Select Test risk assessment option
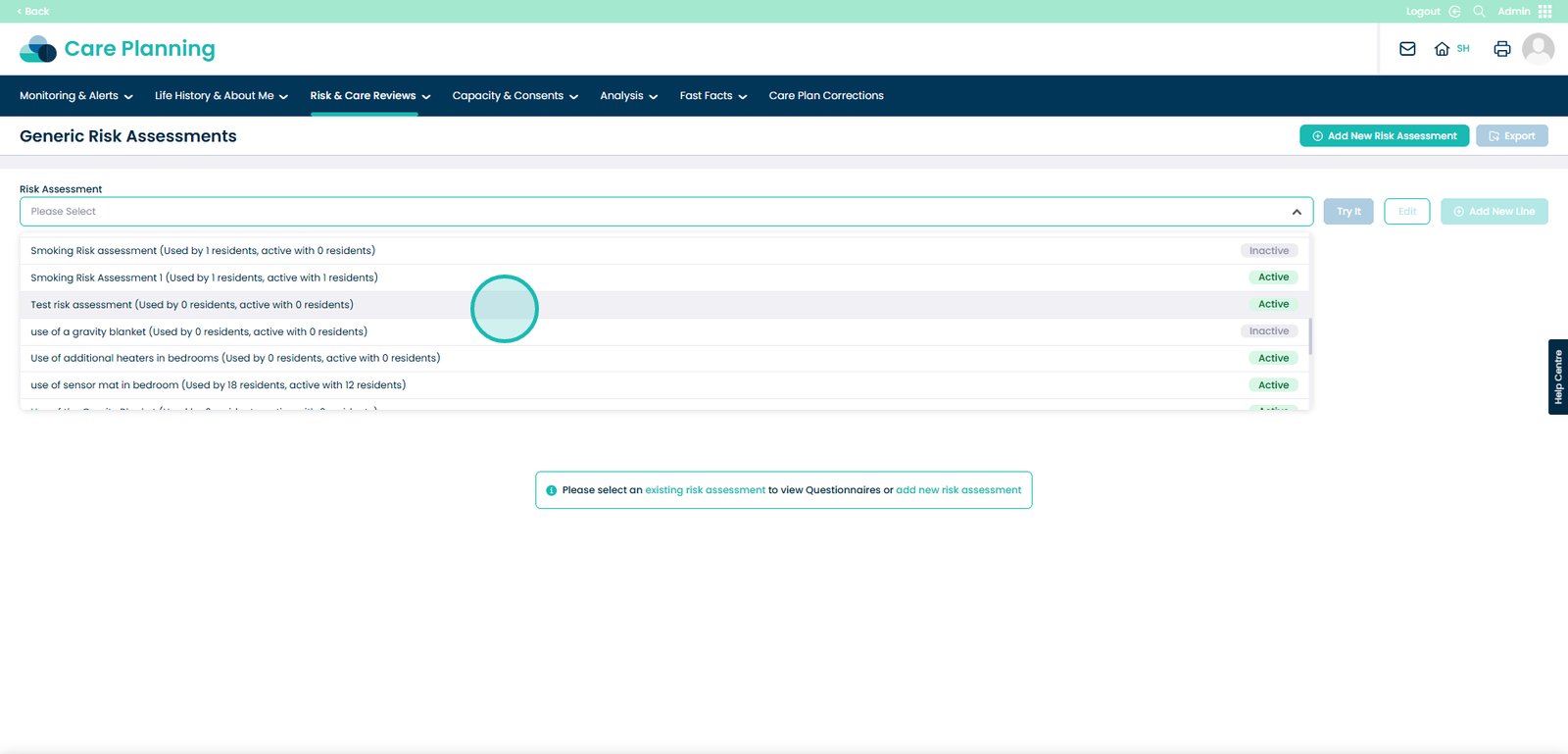The image size is (1568, 754). (x=192, y=305)
